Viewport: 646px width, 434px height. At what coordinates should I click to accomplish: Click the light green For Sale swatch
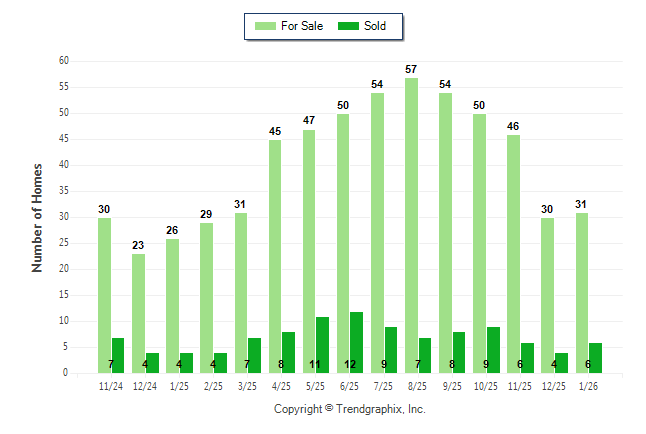coord(266,26)
